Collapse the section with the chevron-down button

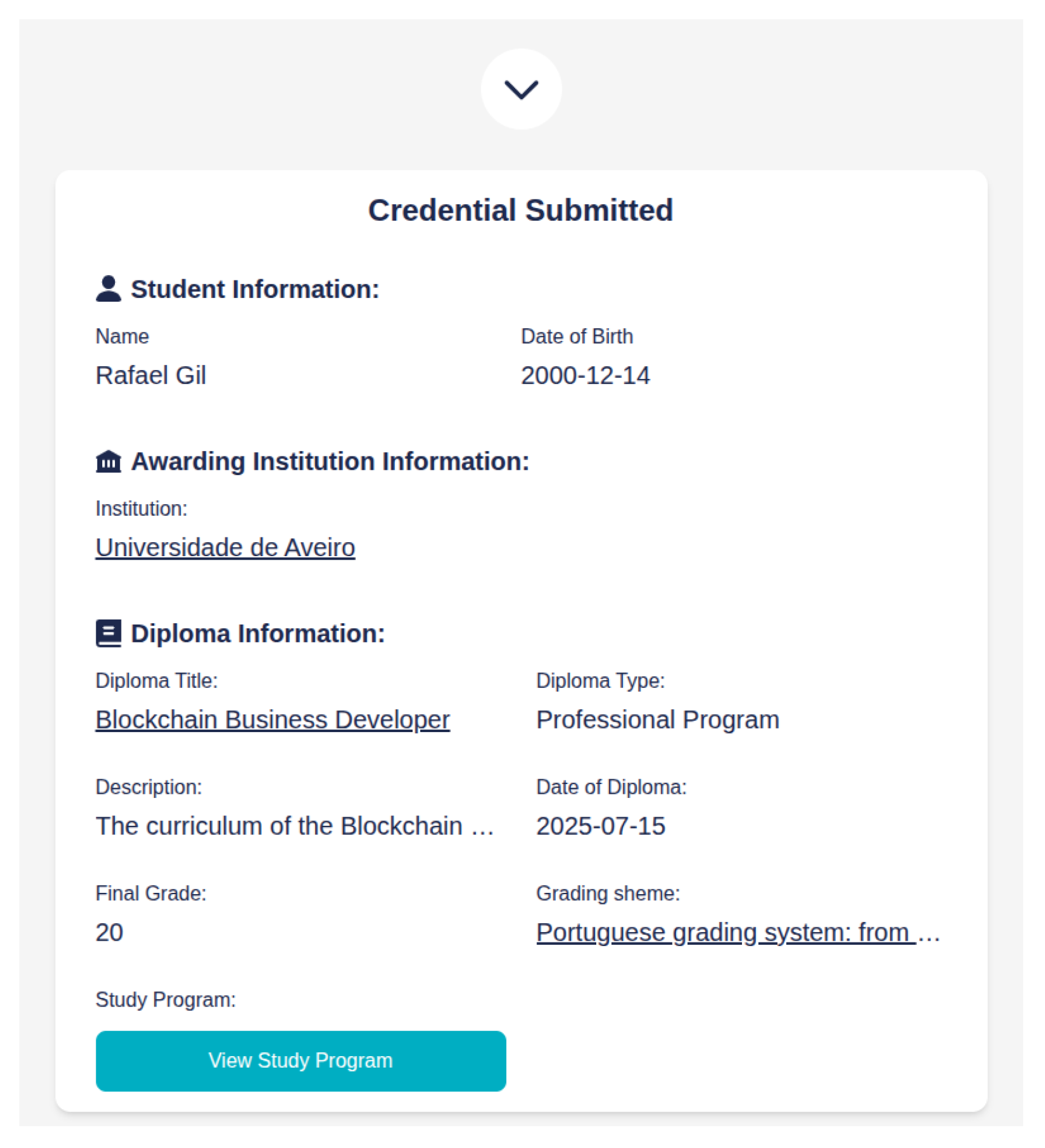click(521, 89)
